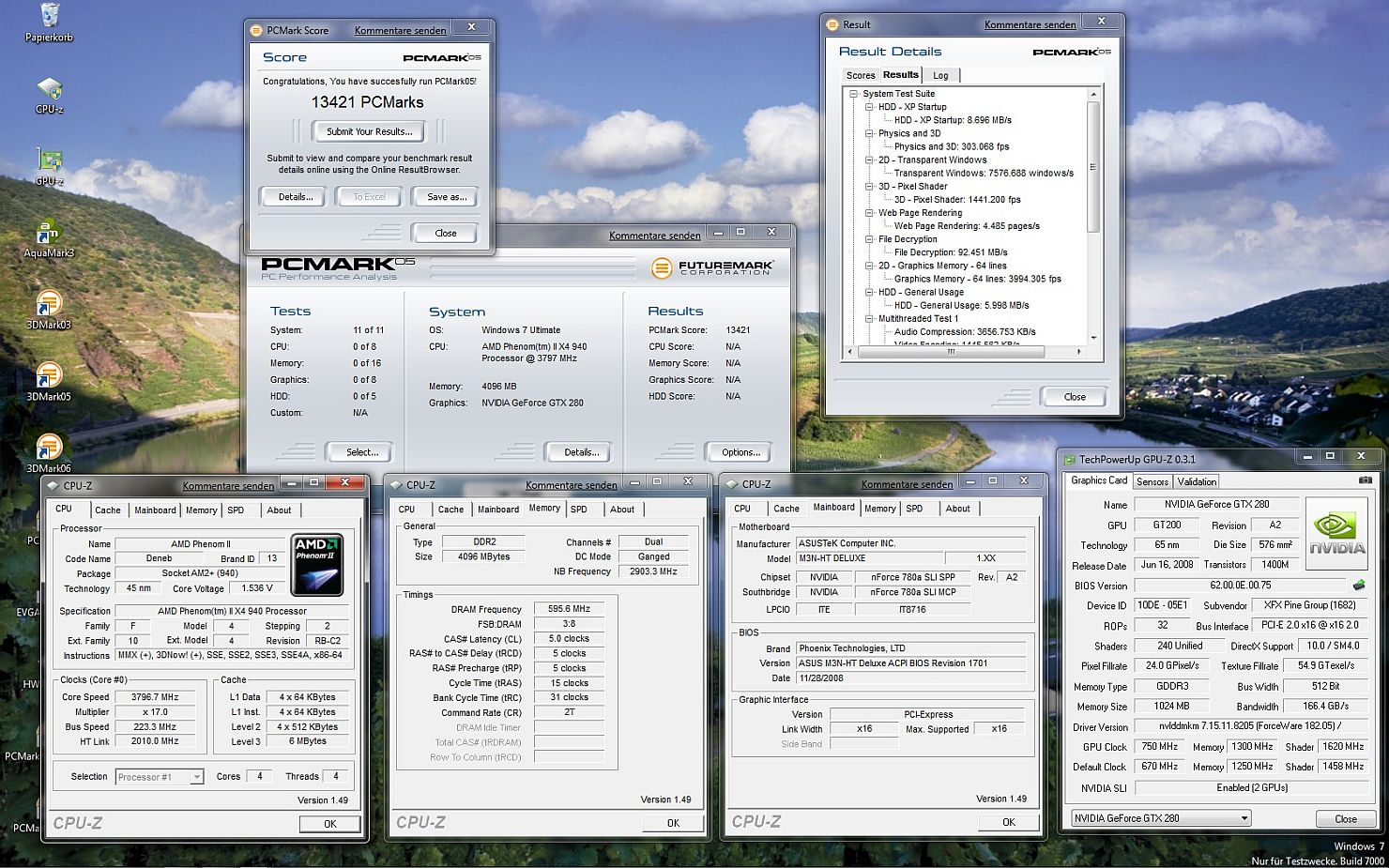
Task: Open the SPD tab in the CPU-Z Memory window
Action: 579,510
